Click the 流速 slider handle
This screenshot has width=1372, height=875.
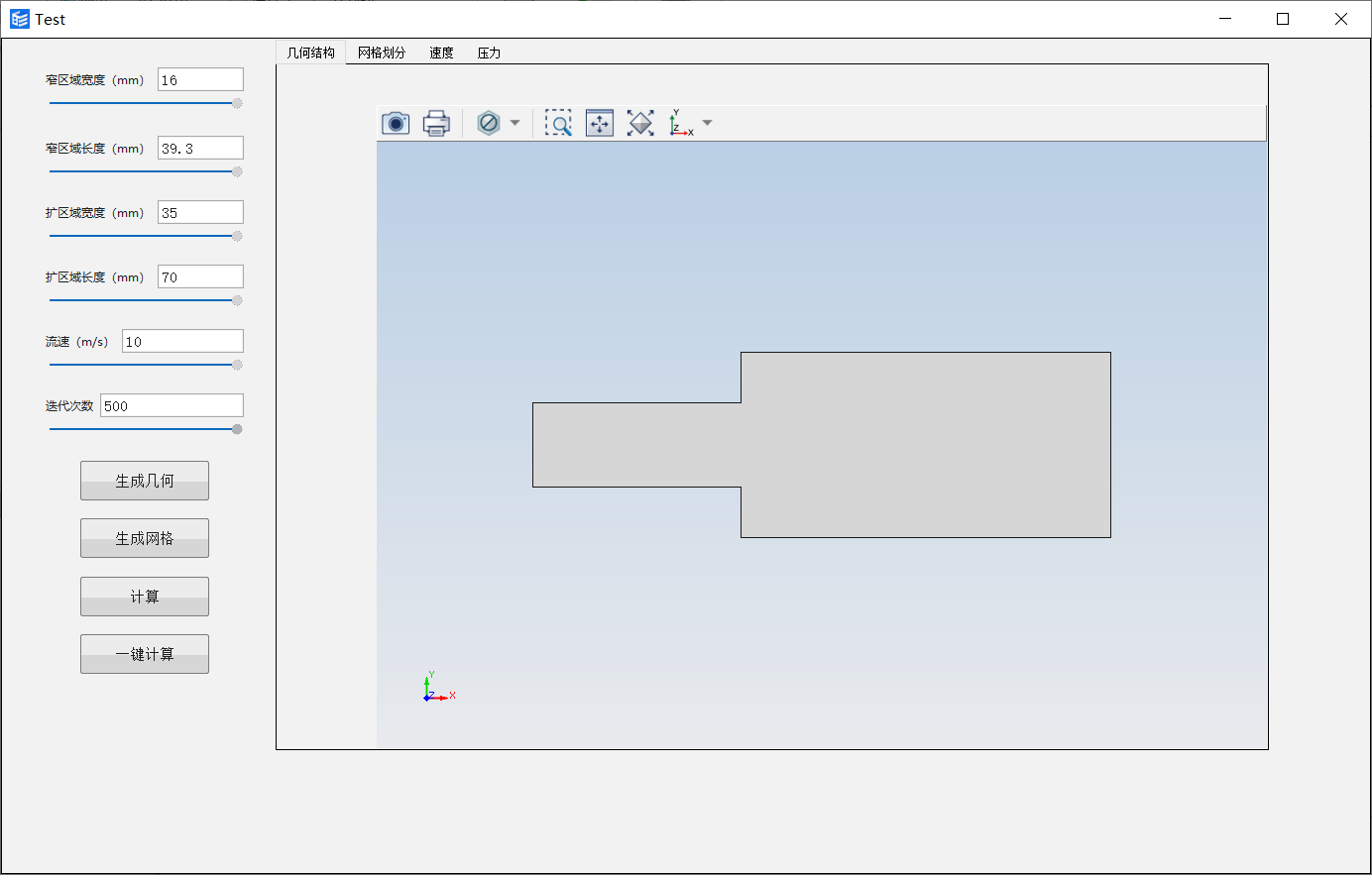pos(237,365)
